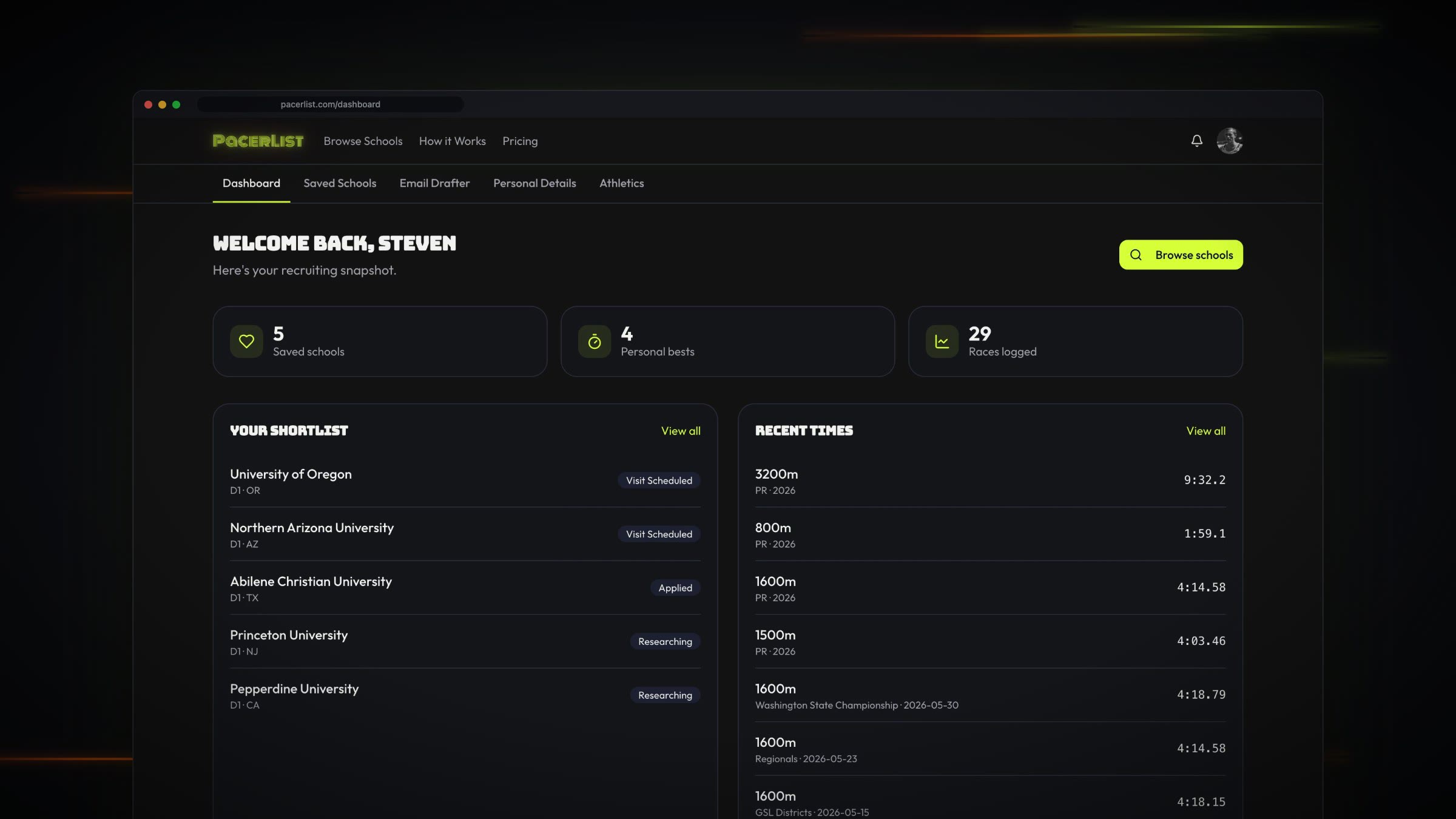Select the 1500m PR row

990,642
